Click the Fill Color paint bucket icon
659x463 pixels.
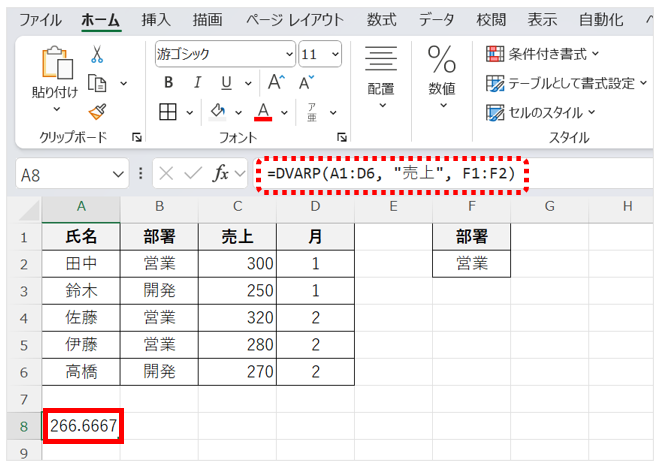tap(217, 111)
